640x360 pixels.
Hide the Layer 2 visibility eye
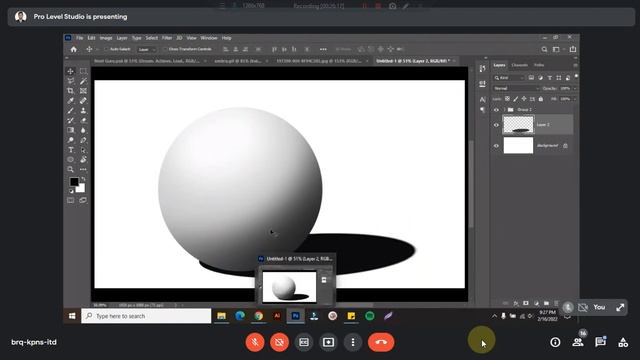tap(496, 125)
